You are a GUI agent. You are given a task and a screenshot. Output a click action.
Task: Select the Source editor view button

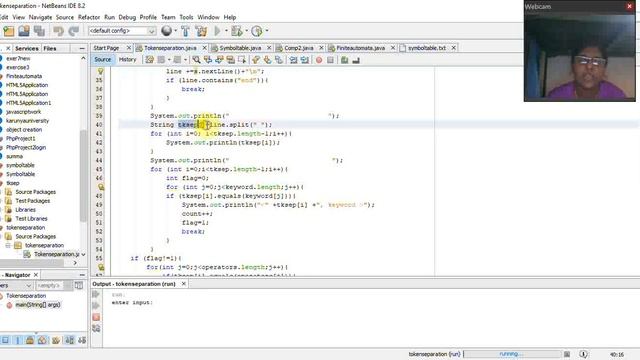click(102, 60)
